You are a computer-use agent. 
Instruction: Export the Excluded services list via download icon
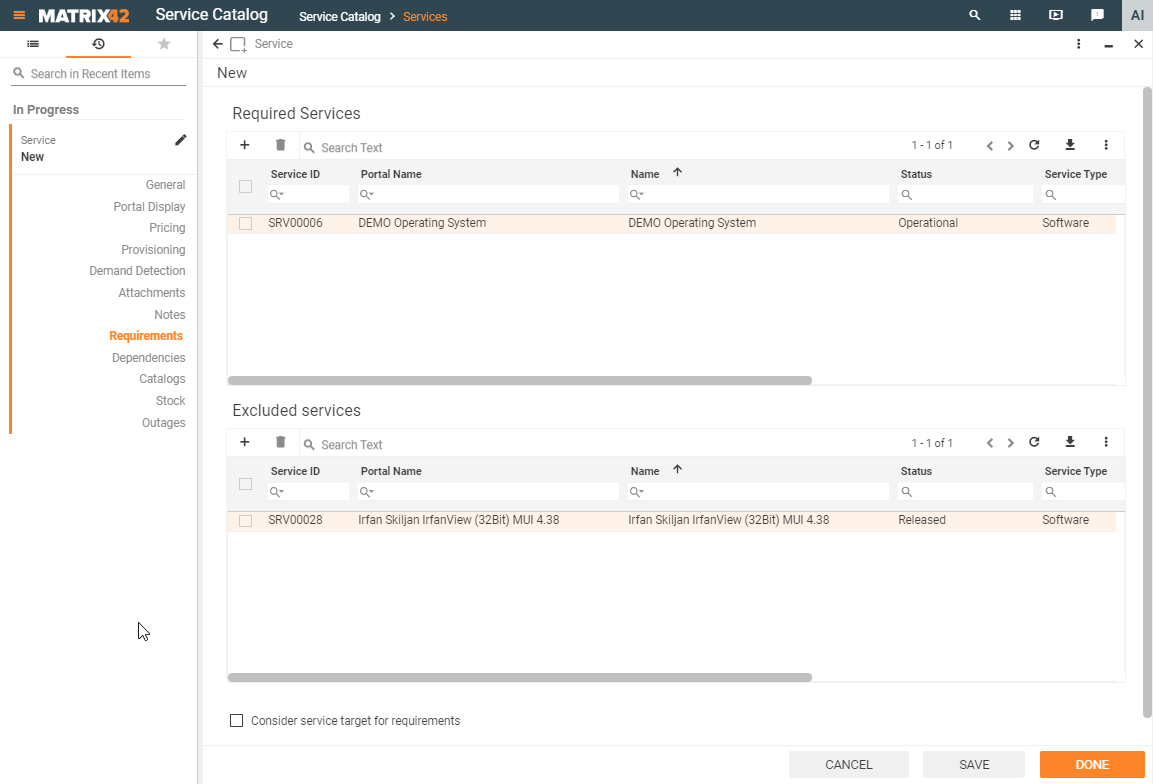point(1070,442)
